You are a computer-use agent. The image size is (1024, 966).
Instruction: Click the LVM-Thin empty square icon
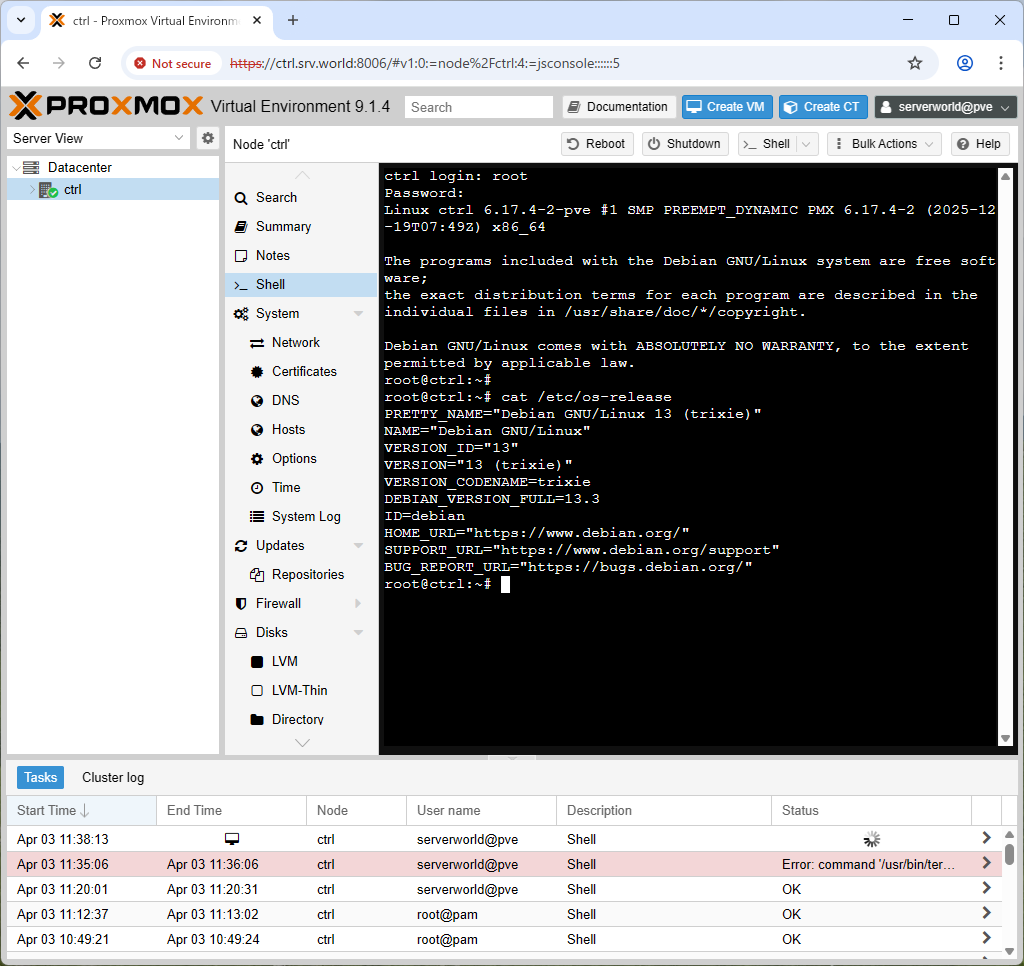pyautogui.click(x=257, y=690)
